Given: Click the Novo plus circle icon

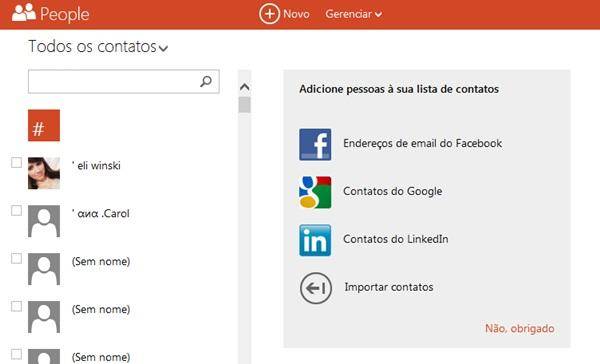Looking at the screenshot, I should tap(269, 14).
